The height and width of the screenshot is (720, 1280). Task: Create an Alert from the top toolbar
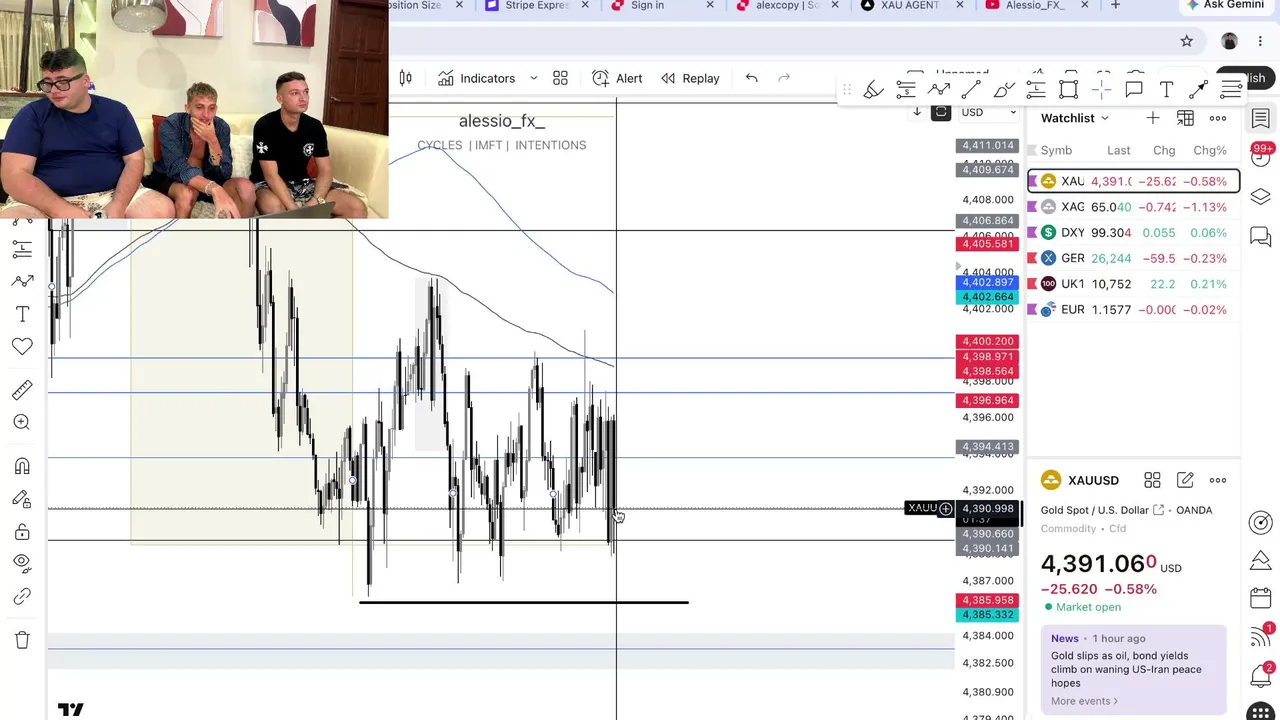pyautogui.click(x=617, y=78)
